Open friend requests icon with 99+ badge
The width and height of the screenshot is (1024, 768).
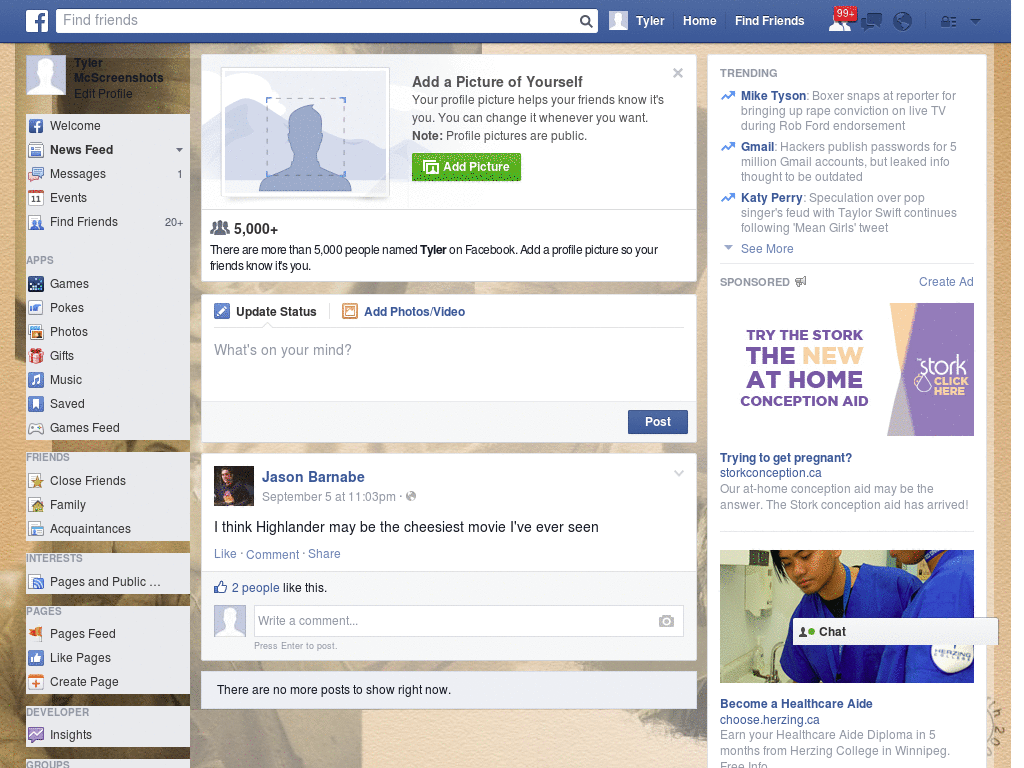tap(840, 21)
